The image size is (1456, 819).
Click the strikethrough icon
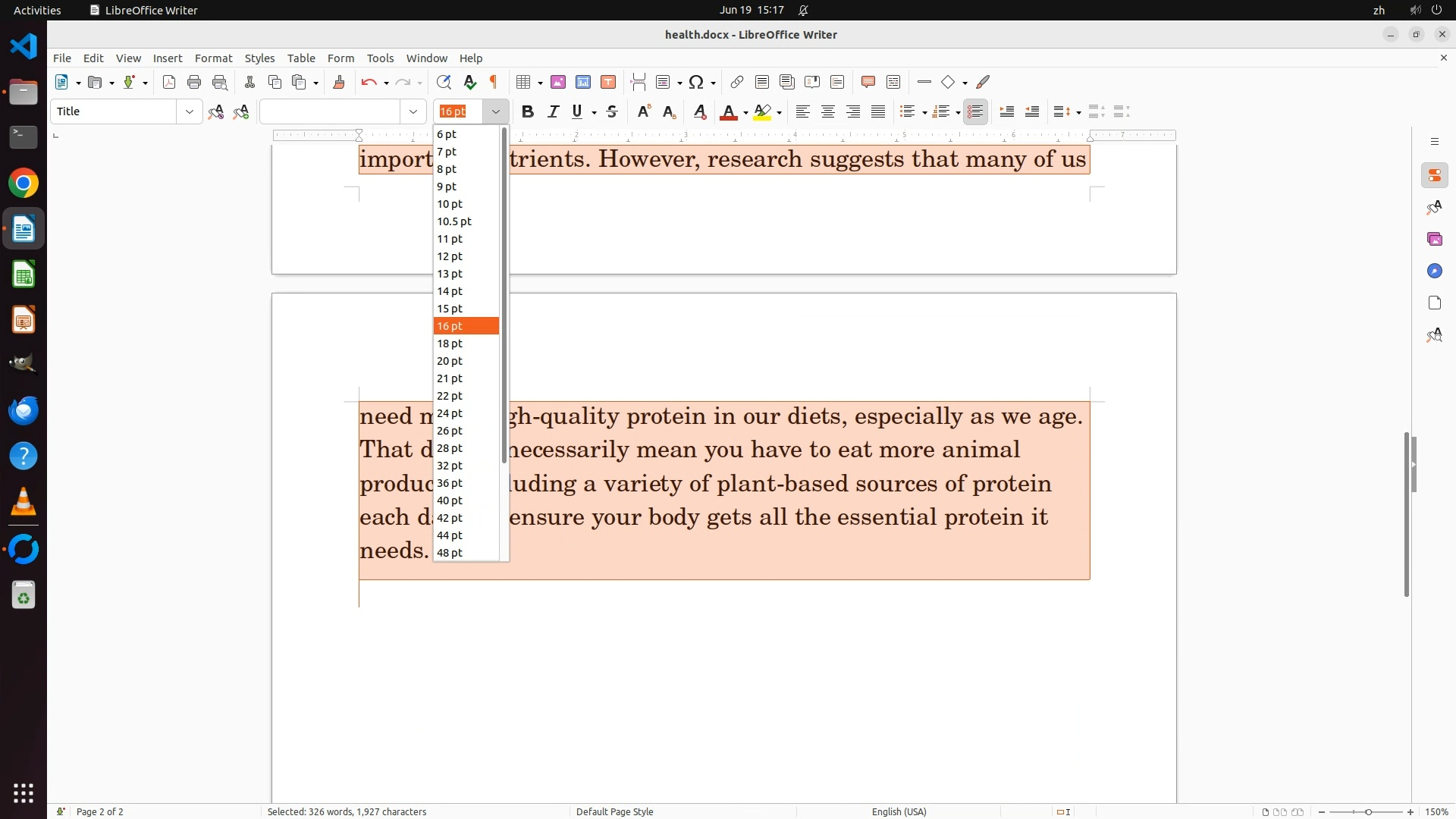click(x=612, y=112)
